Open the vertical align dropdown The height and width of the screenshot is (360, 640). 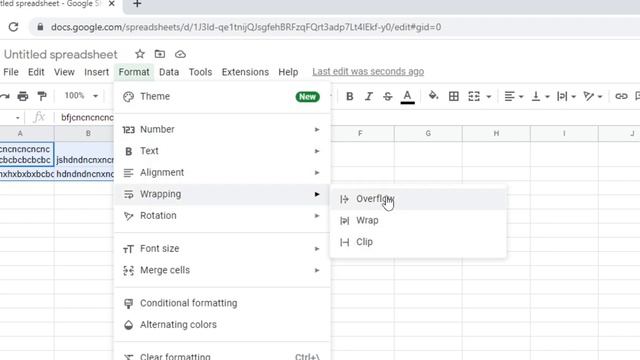(x=540, y=96)
